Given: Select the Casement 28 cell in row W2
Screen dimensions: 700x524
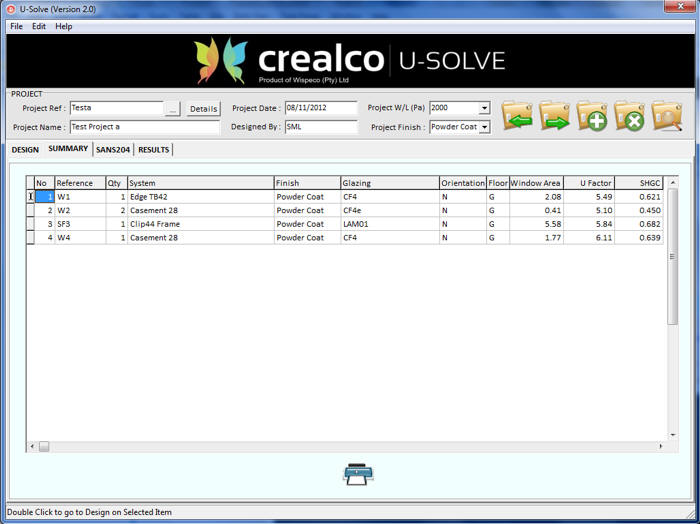Looking at the screenshot, I should 200,211.
